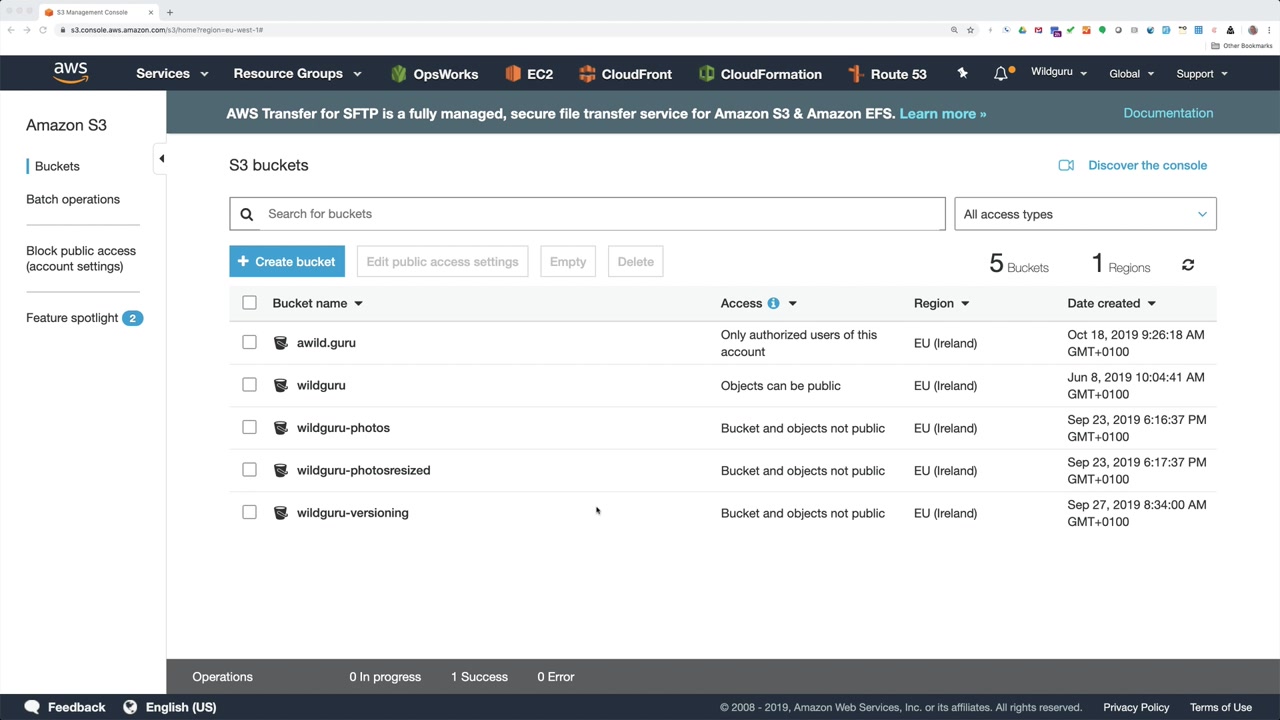Select Buckets in the sidebar

click(57, 166)
